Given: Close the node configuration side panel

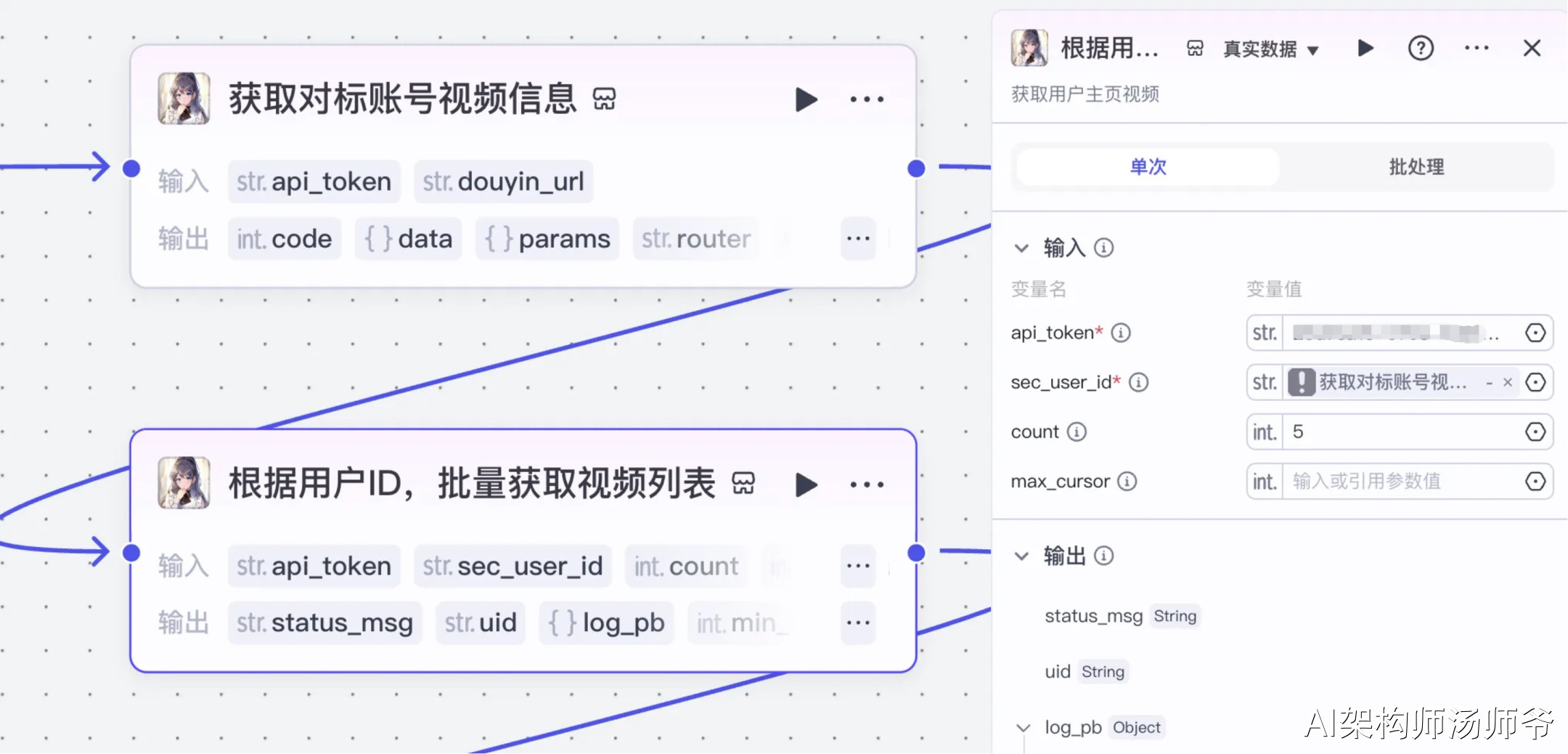Looking at the screenshot, I should tap(1532, 48).
